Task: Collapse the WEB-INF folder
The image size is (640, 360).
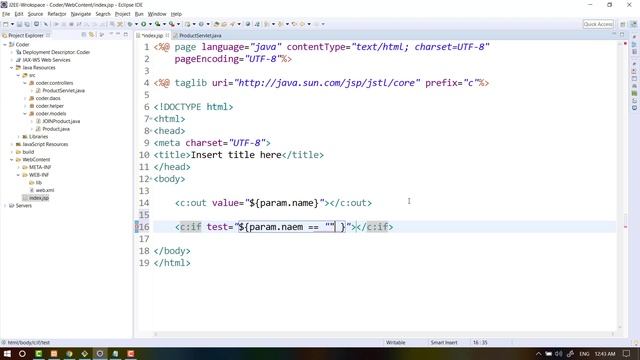Action: click(x=18, y=175)
